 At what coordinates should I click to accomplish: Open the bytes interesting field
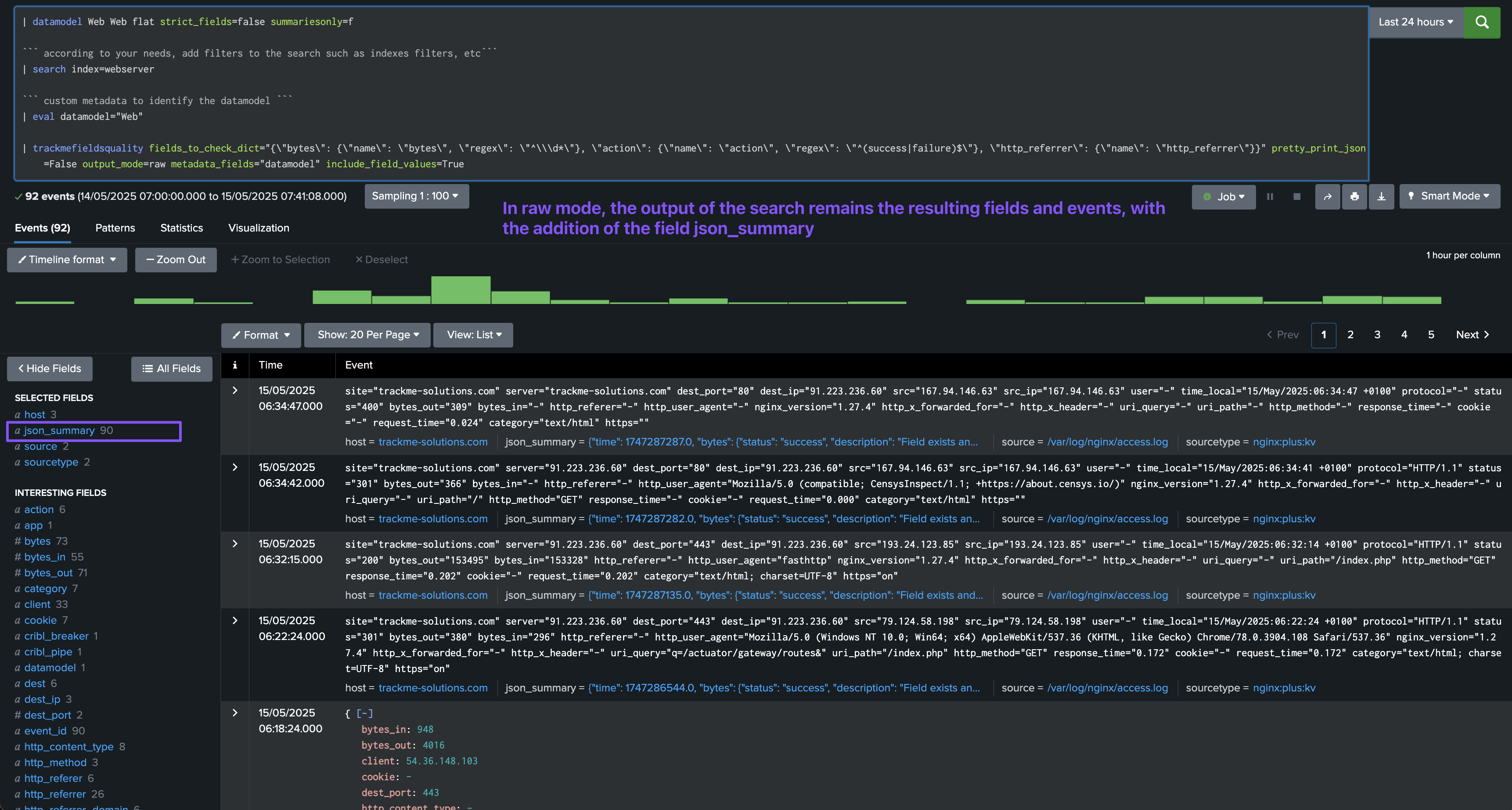pos(38,542)
